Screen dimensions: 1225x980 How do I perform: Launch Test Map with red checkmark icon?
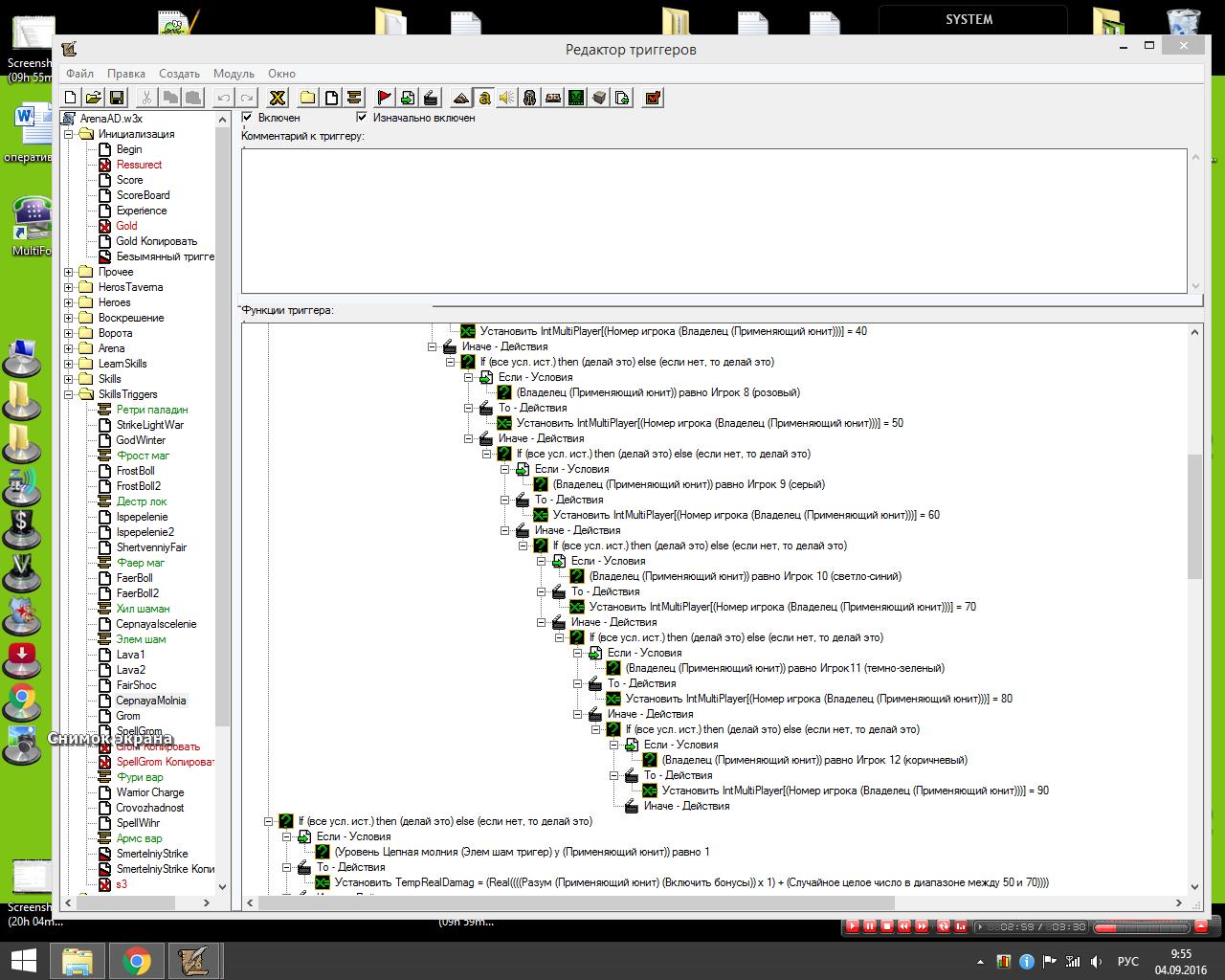click(653, 98)
